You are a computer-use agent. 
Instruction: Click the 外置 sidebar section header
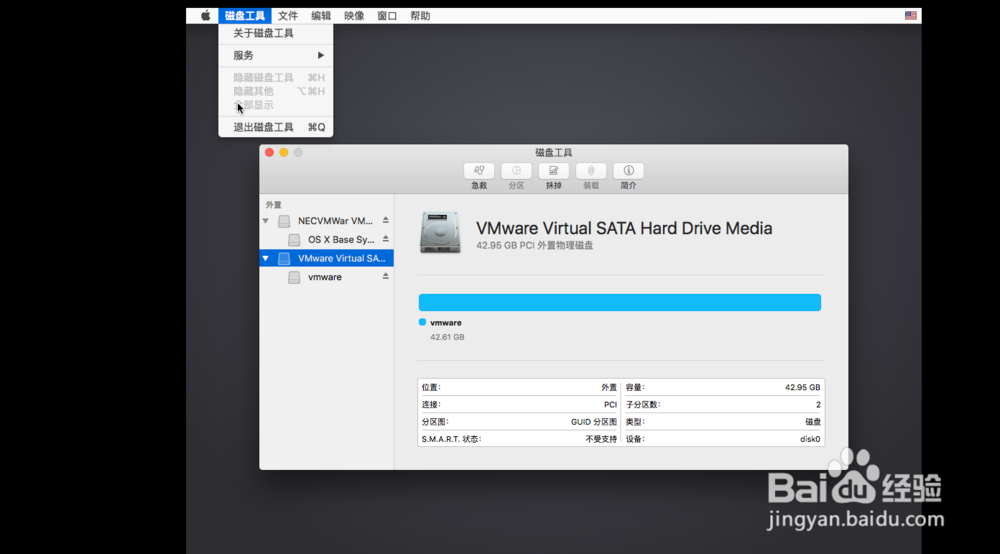click(274, 205)
